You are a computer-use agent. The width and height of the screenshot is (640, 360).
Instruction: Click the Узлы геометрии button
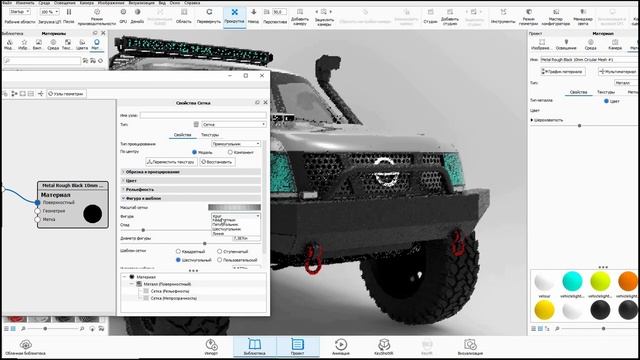pos(66,94)
